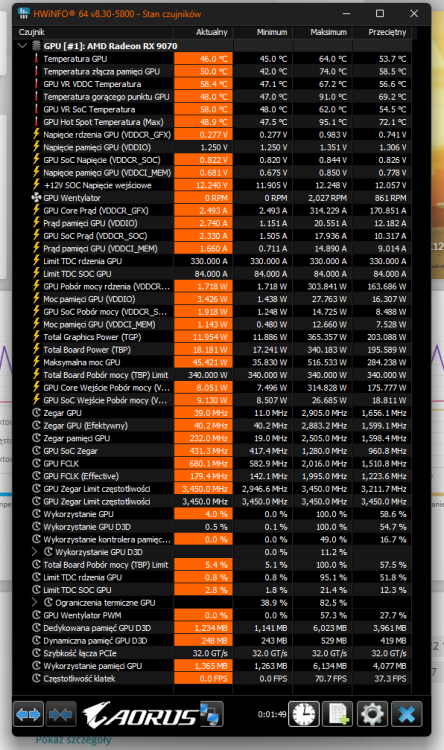Click the clock icon beside Zegar GPU

(36, 413)
